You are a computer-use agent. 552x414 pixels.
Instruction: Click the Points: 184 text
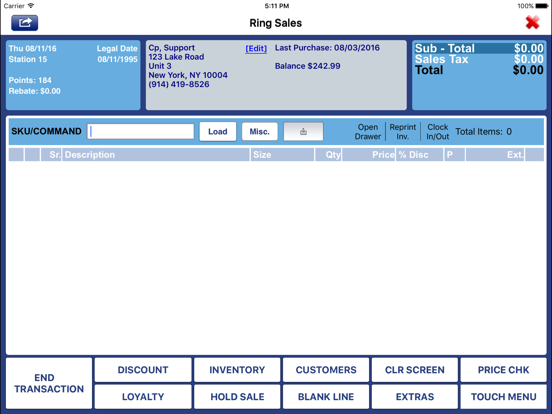tap(30, 80)
